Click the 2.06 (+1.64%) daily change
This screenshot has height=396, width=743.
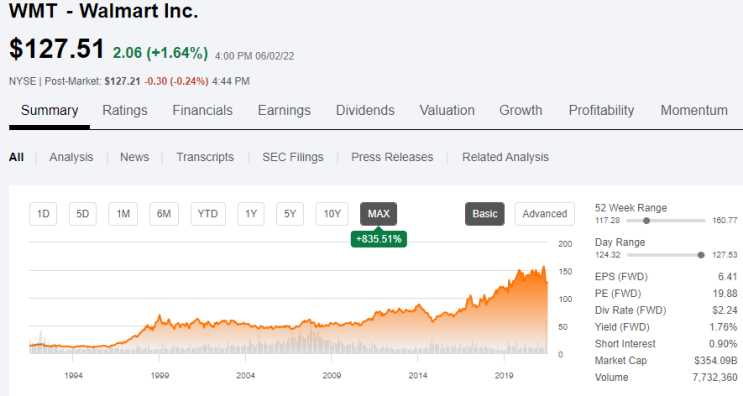point(160,53)
